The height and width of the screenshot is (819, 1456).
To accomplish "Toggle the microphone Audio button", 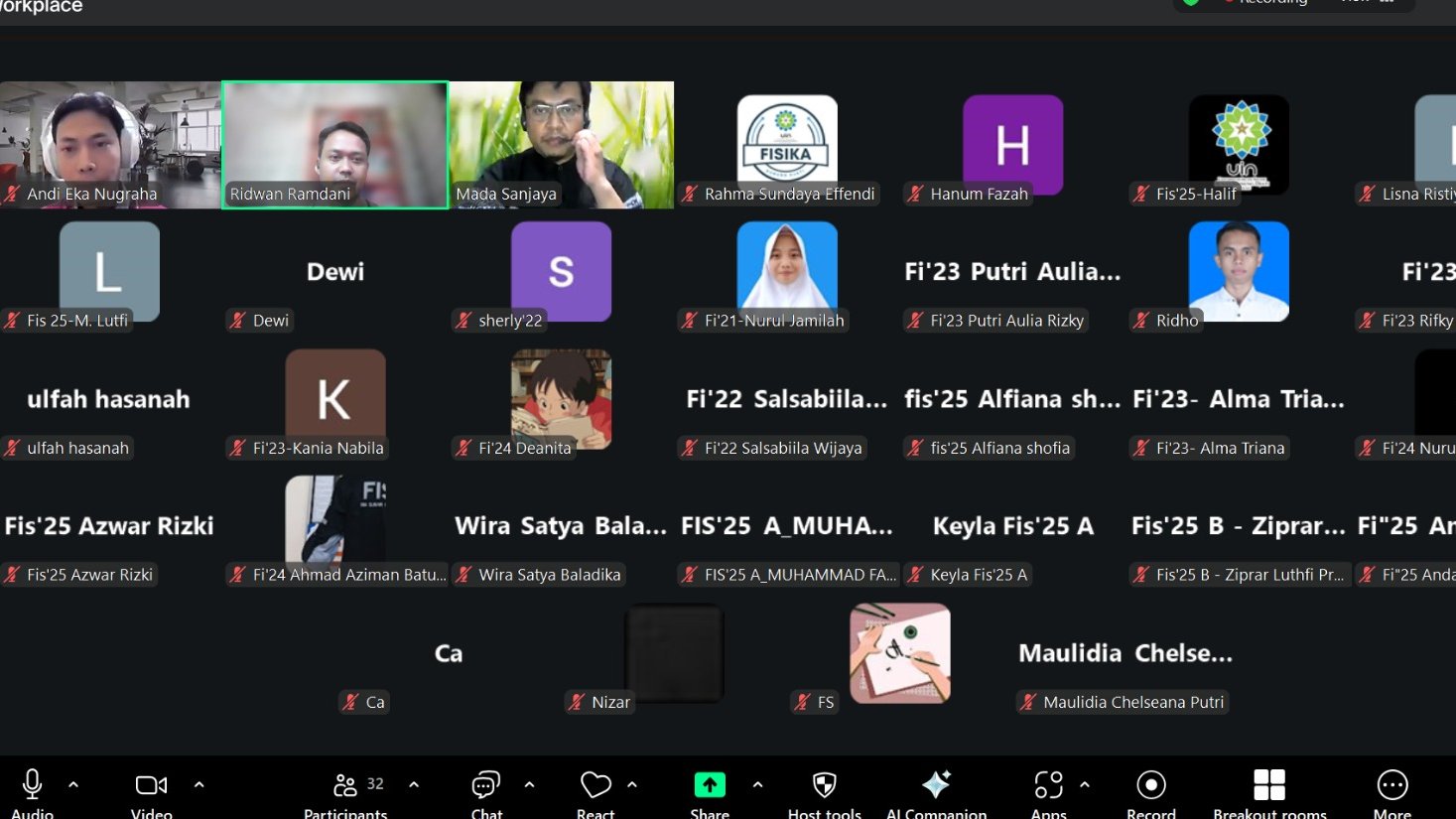I will click(32, 786).
